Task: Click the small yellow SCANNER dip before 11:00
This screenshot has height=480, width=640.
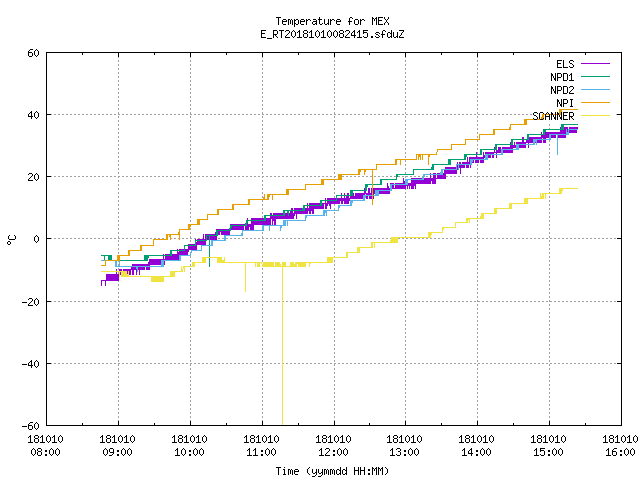Action: point(245,278)
